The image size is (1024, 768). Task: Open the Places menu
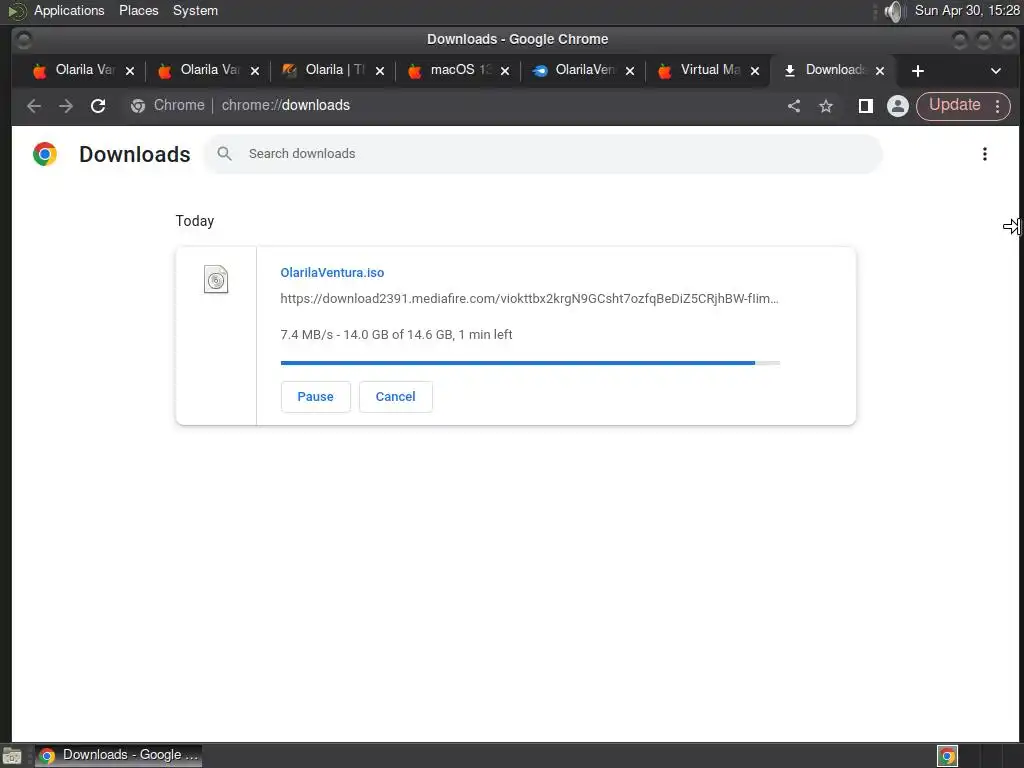(138, 10)
